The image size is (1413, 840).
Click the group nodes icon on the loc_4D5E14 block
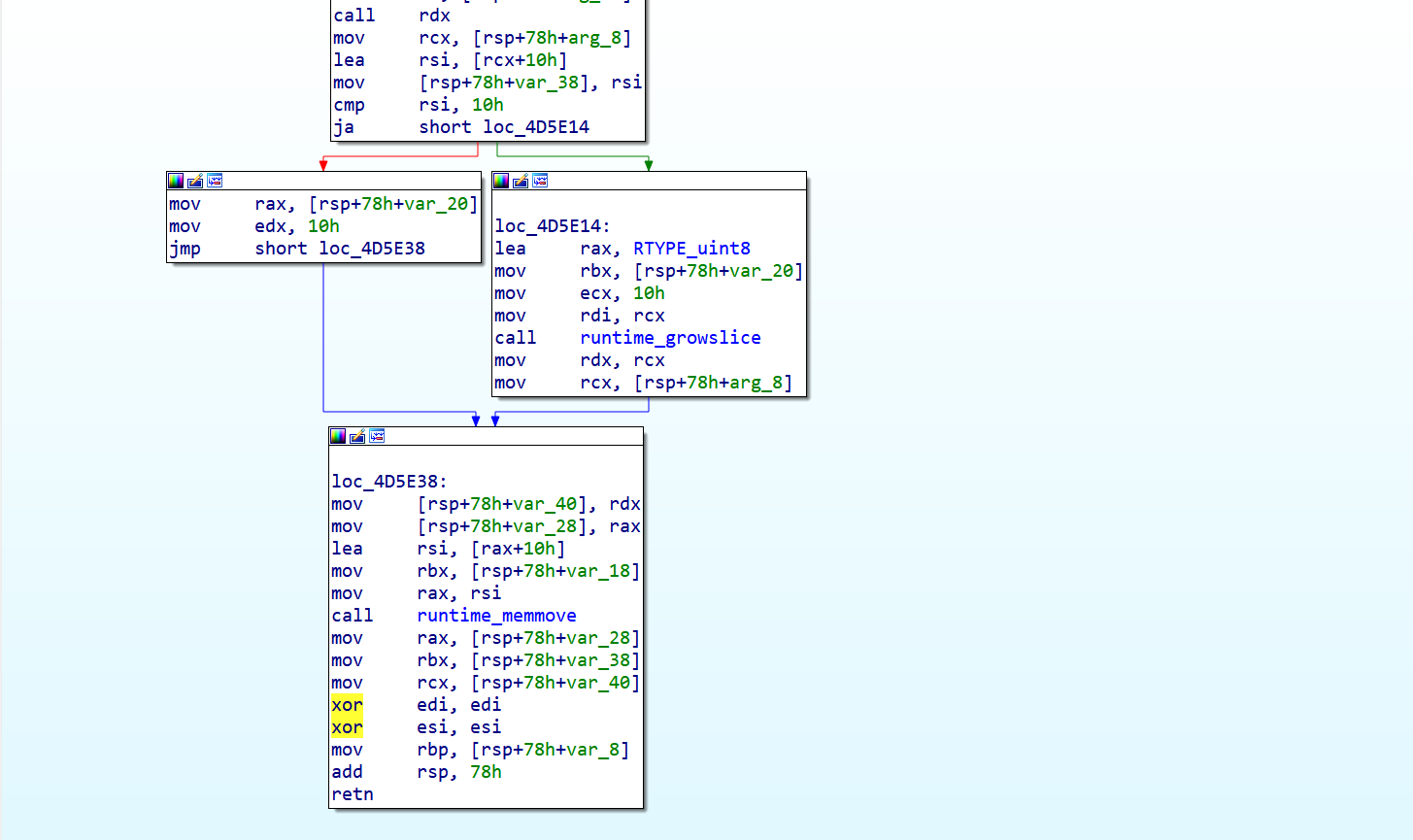(540, 181)
